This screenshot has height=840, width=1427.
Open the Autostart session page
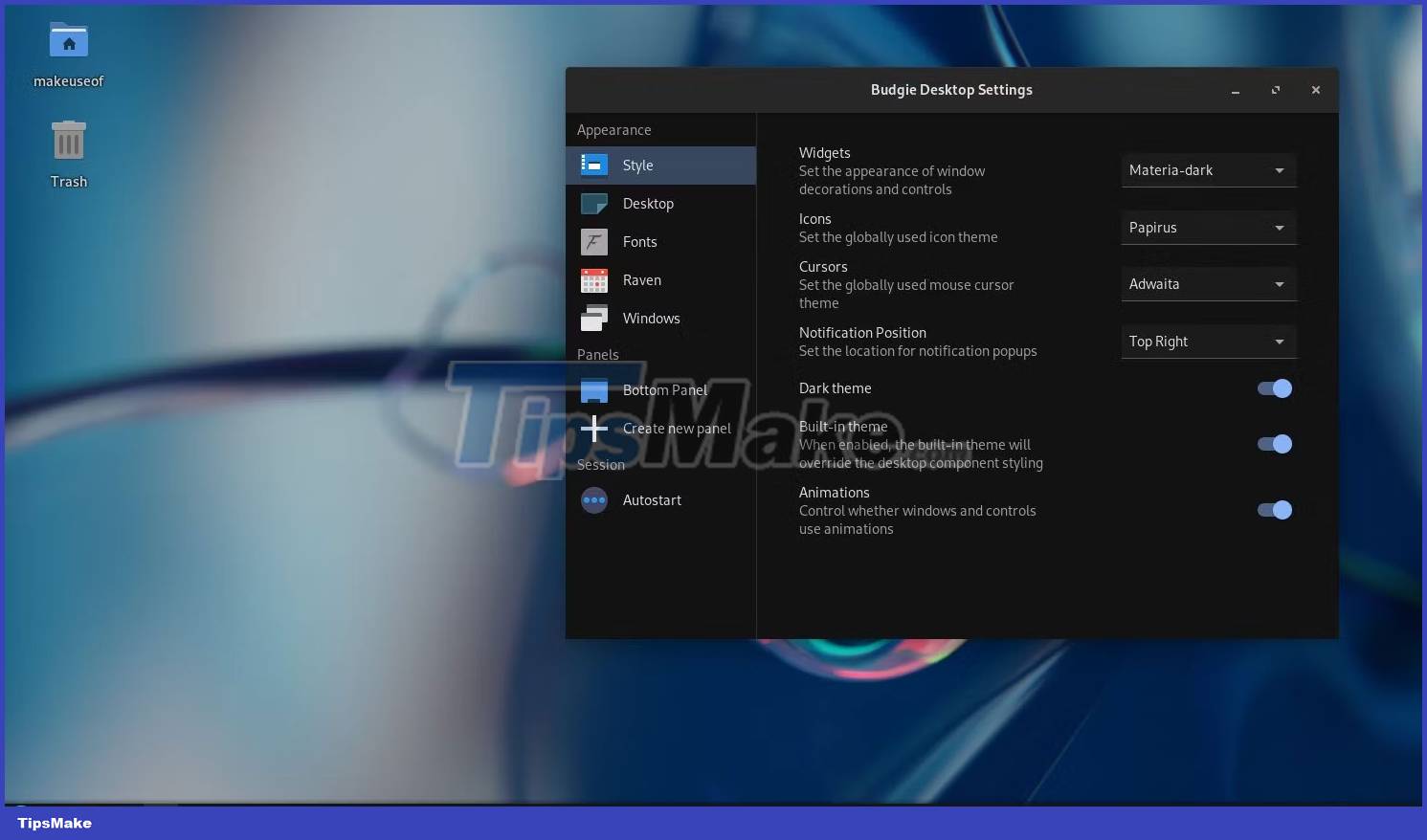[660, 500]
